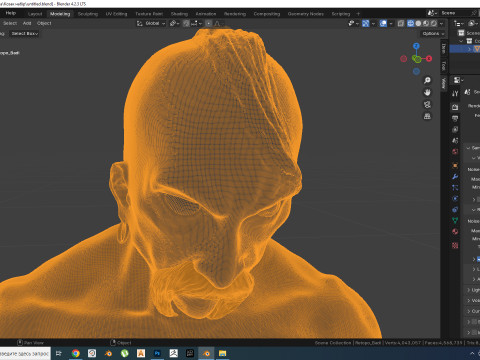The width and height of the screenshot is (480, 360).
Task: Open the overlays settings dropdown arrow
Action: tap(391, 23)
